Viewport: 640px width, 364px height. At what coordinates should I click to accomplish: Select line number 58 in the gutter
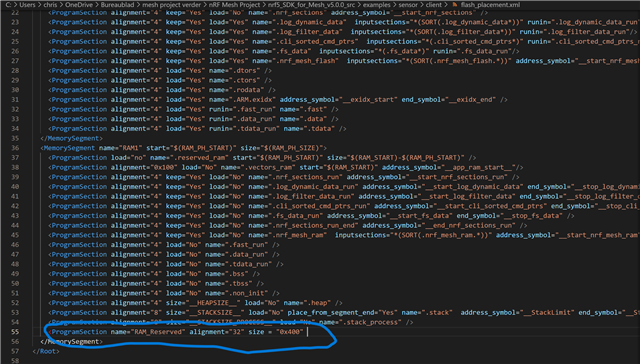(15, 361)
